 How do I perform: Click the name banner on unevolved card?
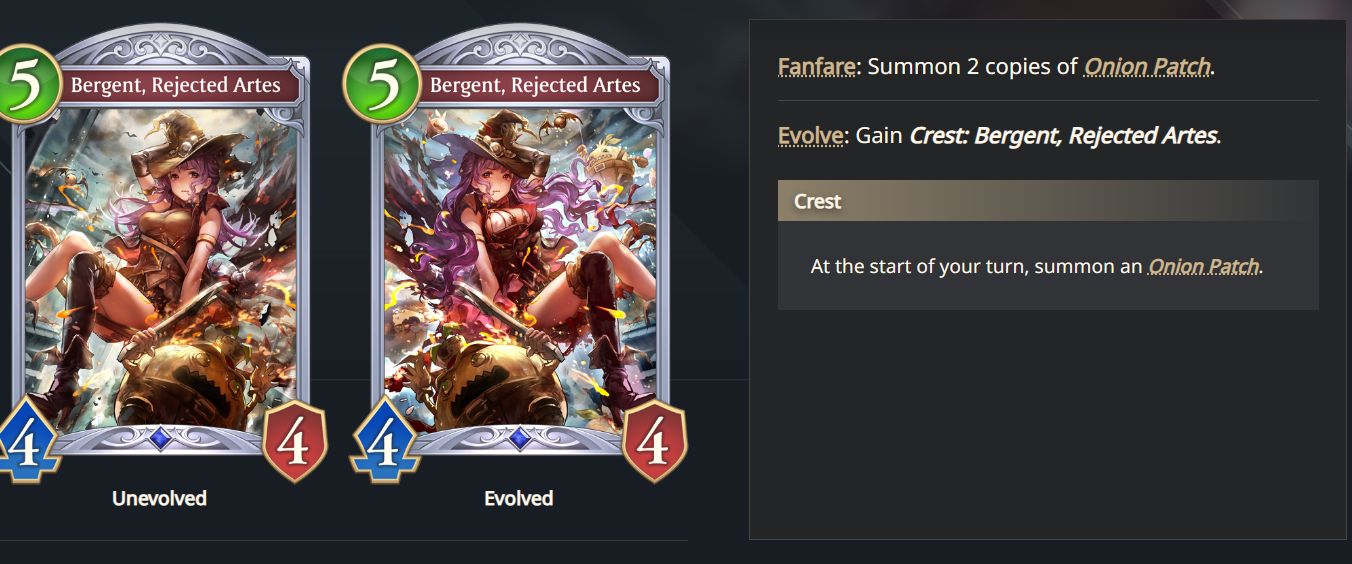[176, 85]
